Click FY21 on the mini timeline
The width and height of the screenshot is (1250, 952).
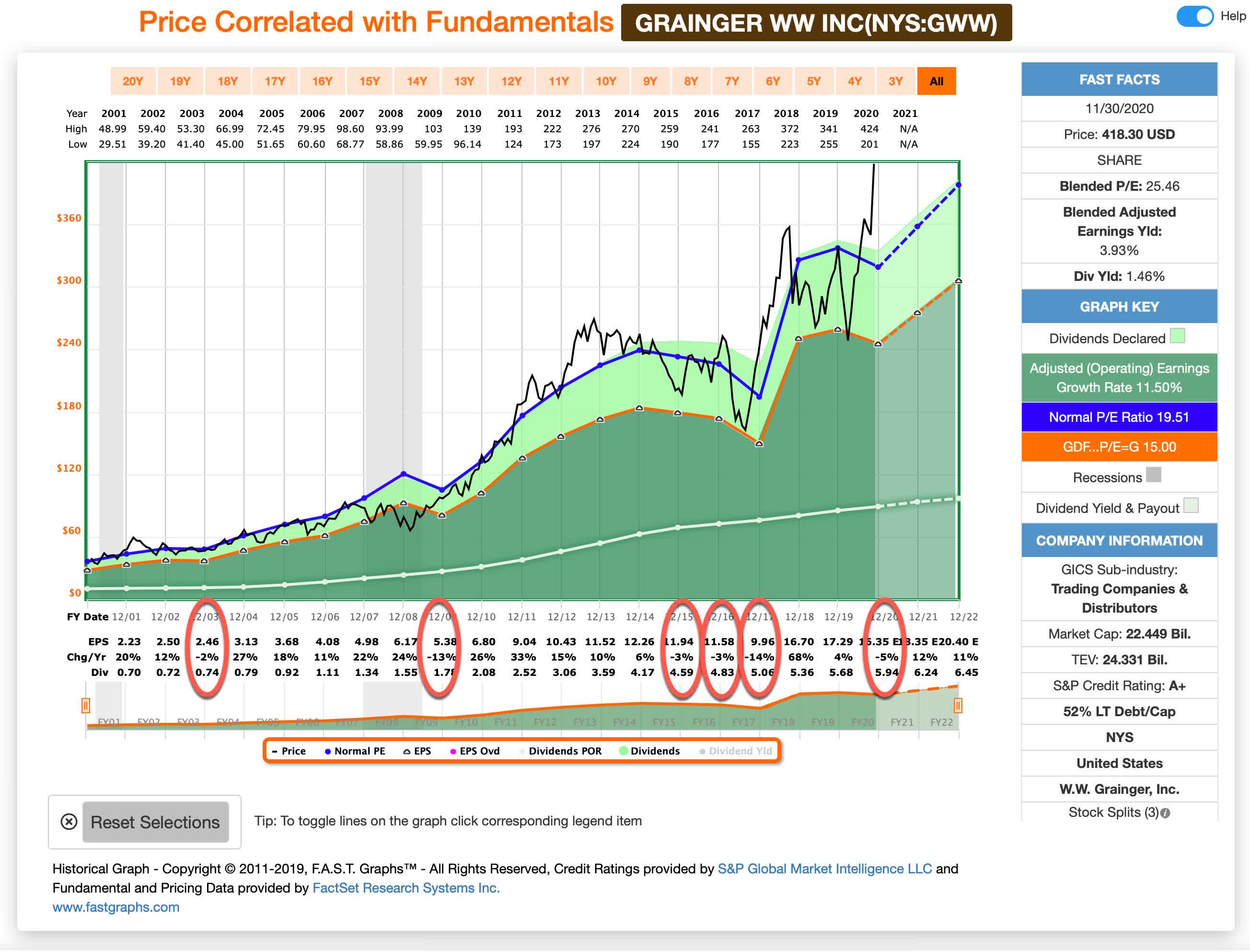[902, 722]
